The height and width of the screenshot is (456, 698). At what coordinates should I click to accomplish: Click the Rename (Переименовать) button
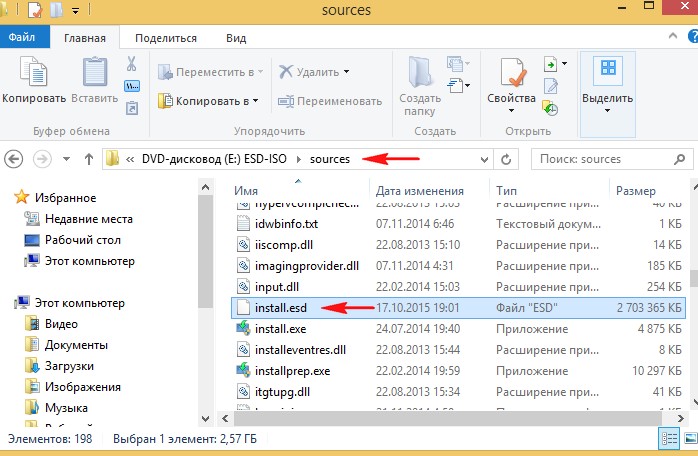point(328,101)
